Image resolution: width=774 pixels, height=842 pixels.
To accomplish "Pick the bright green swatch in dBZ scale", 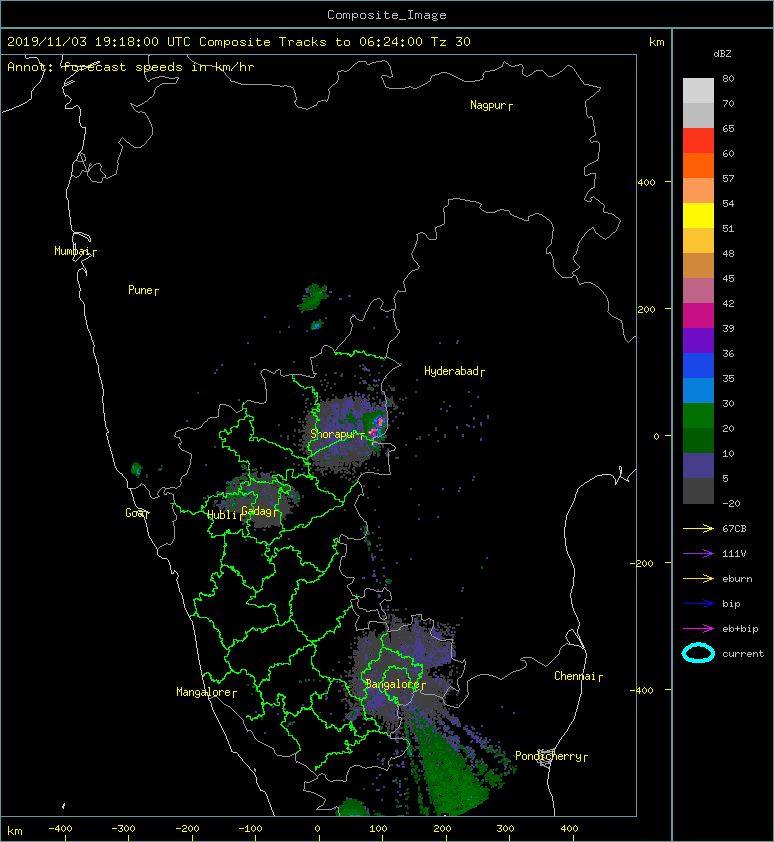I will point(698,415).
